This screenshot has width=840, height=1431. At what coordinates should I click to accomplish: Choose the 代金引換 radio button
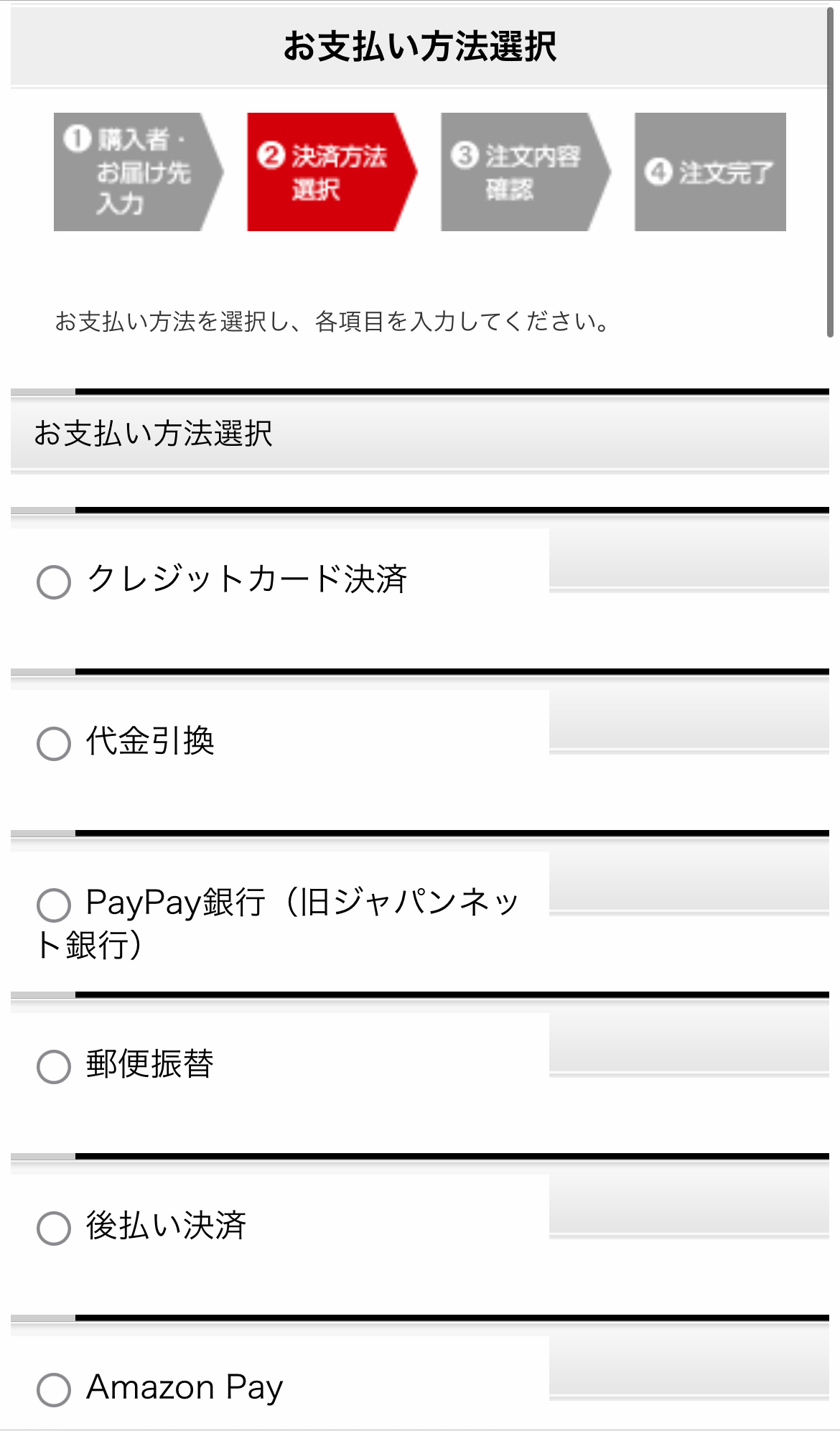(54, 743)
